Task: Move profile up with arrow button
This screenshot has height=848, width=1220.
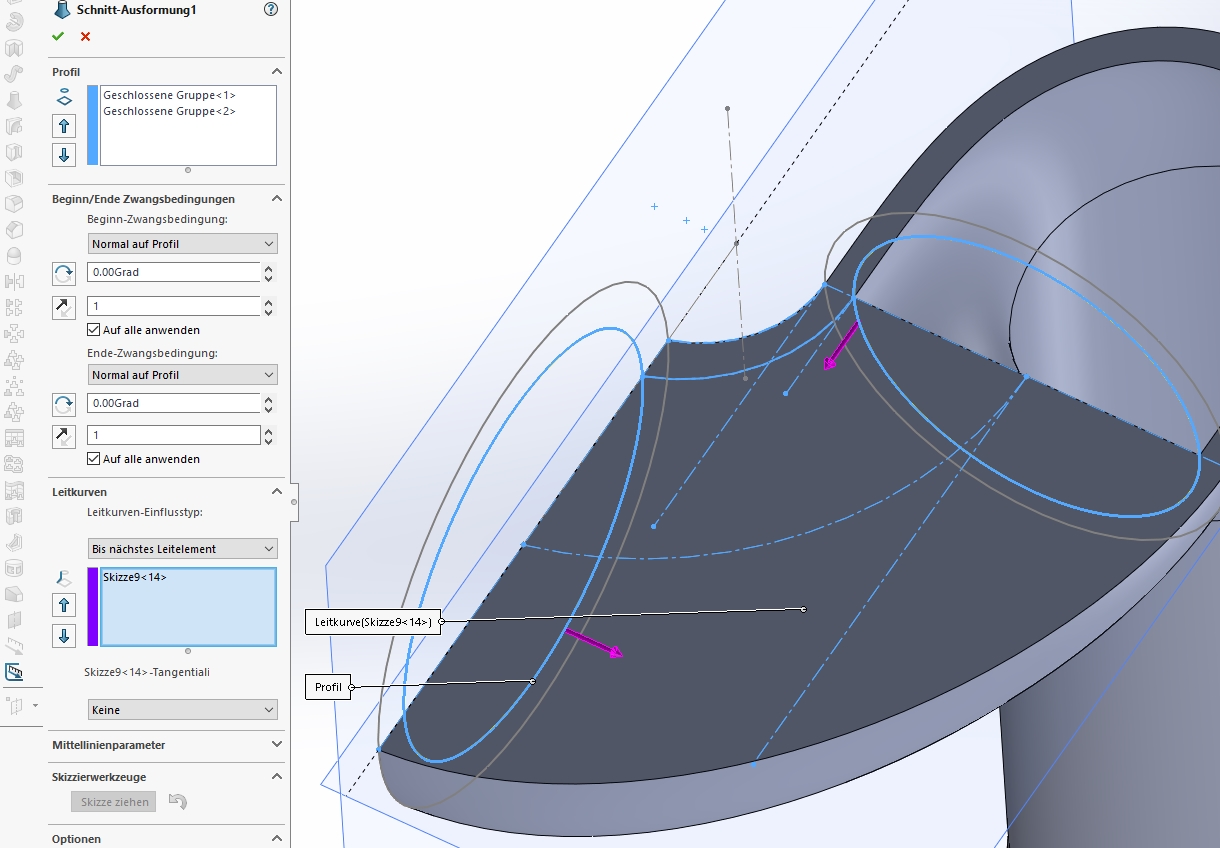Action: (64, 126)
